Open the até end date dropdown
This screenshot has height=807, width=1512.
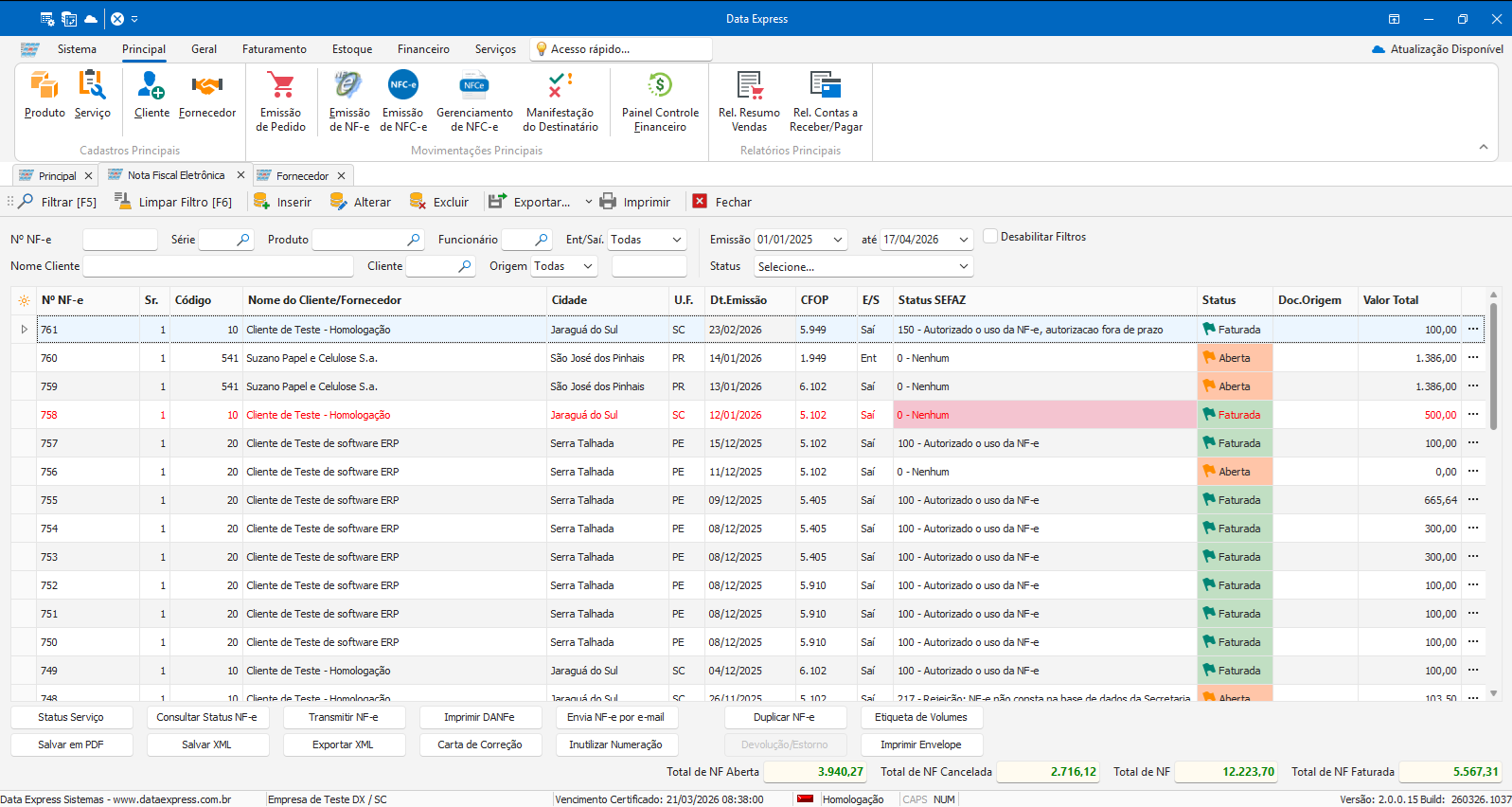coord(964,240)
